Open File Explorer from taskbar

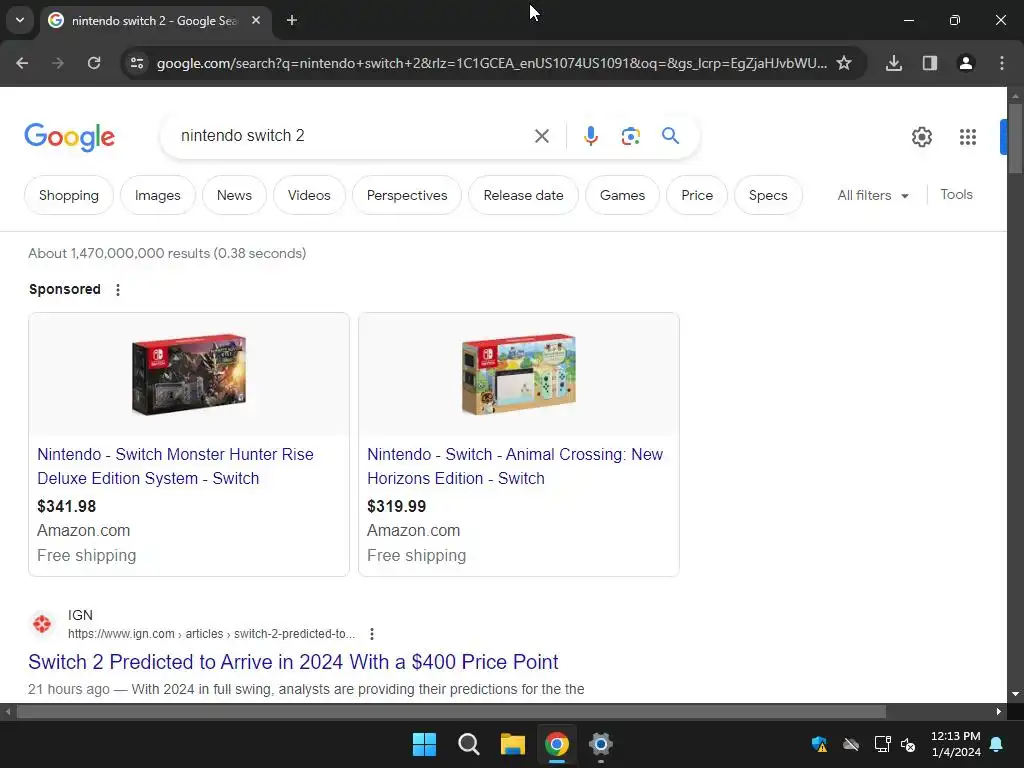pos(513,744)
